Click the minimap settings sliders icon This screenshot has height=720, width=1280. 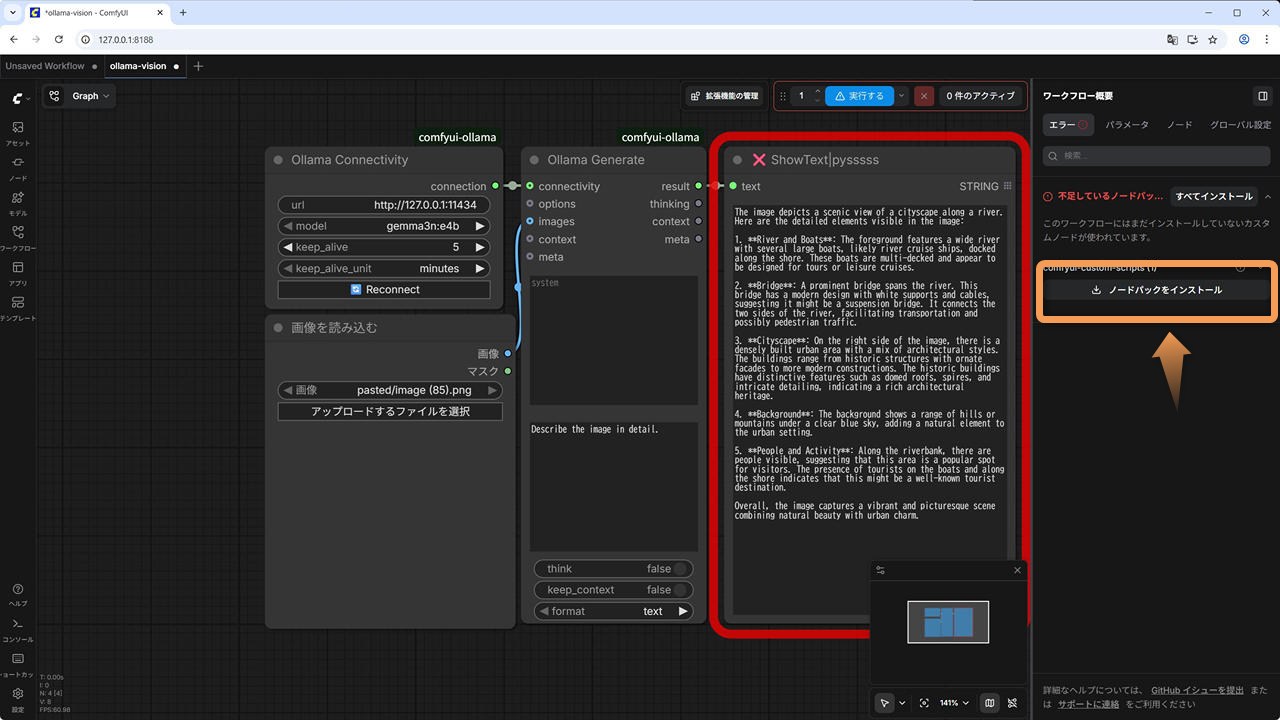coord(880,570)
